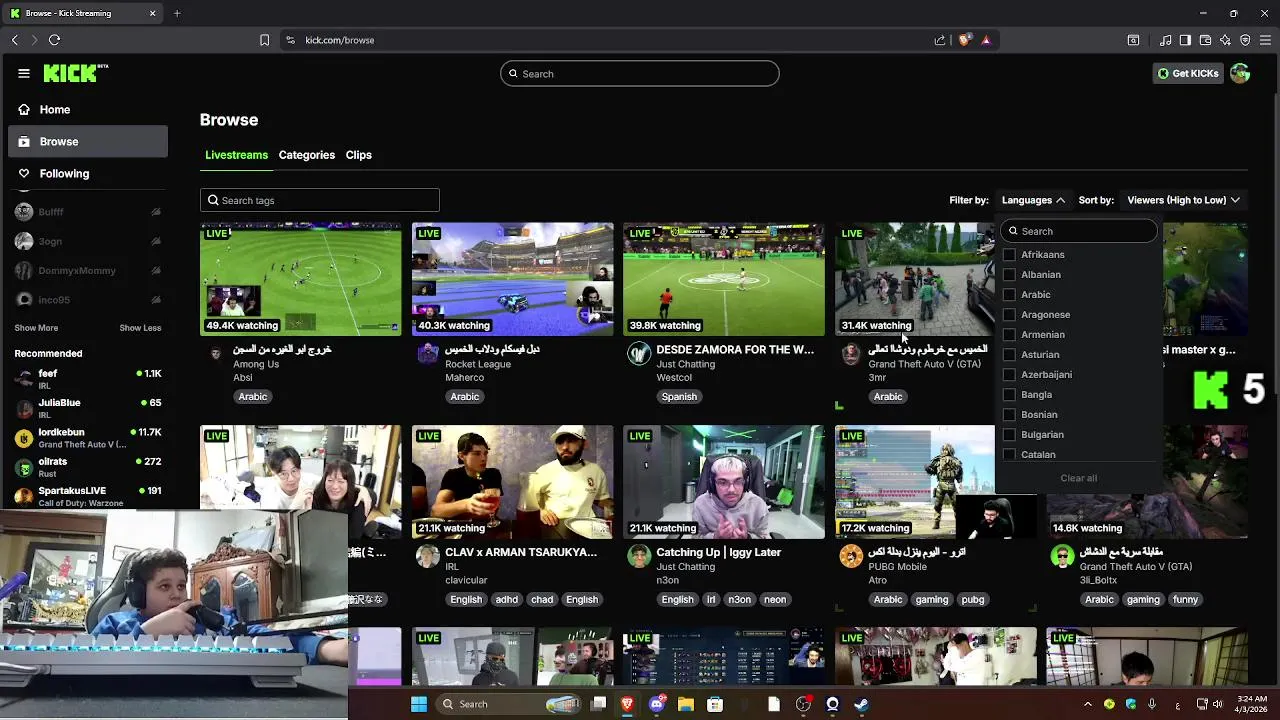The image size is (1280, 720).
Task: Click the adhd tag under clavicular
Action: point(507,600)
